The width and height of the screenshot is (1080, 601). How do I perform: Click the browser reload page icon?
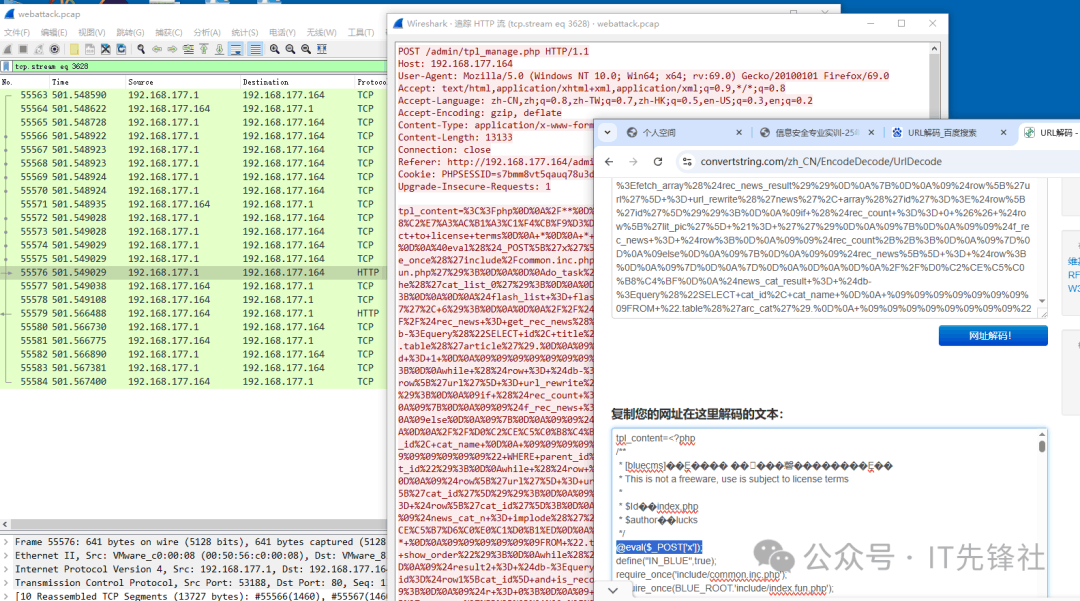point(658,161)
